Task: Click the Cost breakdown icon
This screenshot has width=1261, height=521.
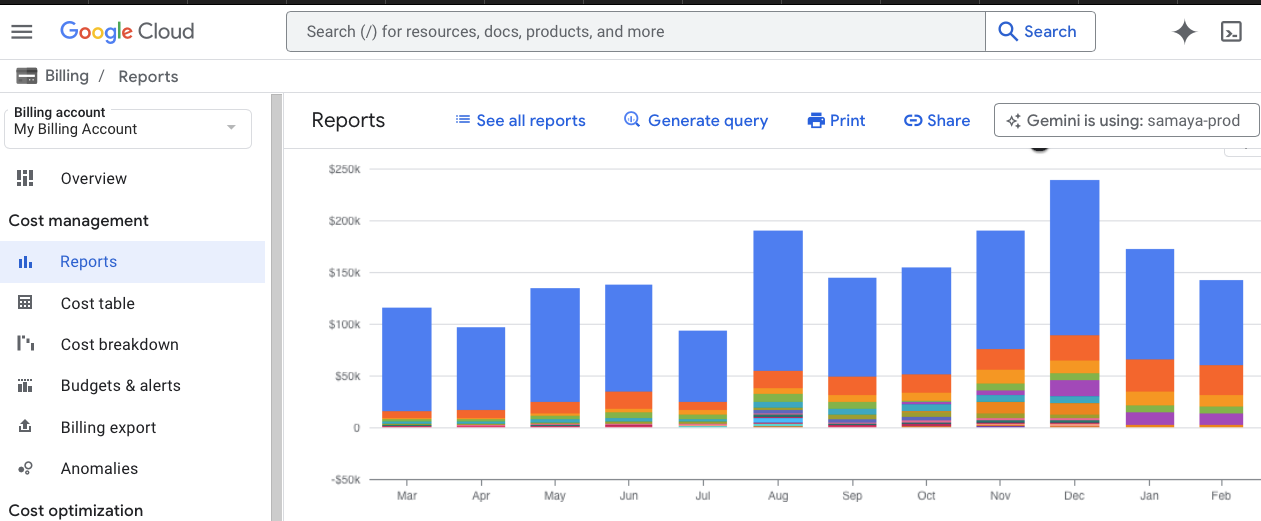Action: coord(26,344)
